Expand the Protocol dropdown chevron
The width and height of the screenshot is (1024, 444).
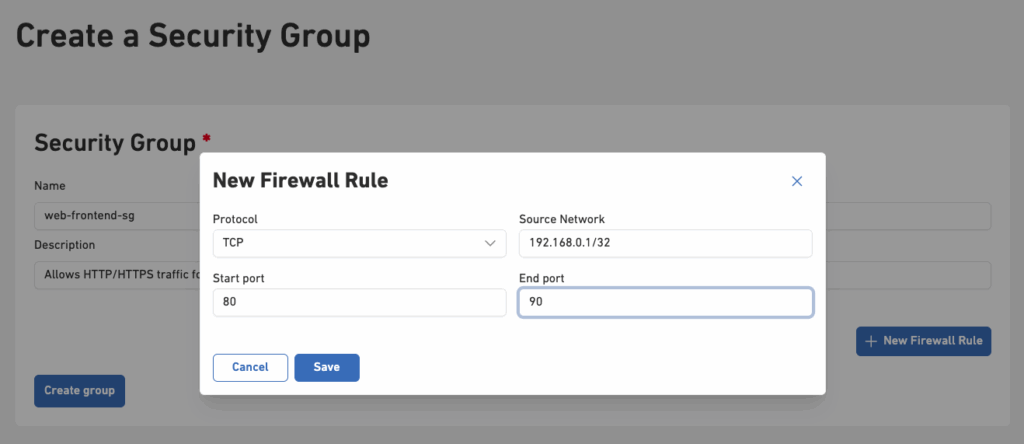click(490, 243)
